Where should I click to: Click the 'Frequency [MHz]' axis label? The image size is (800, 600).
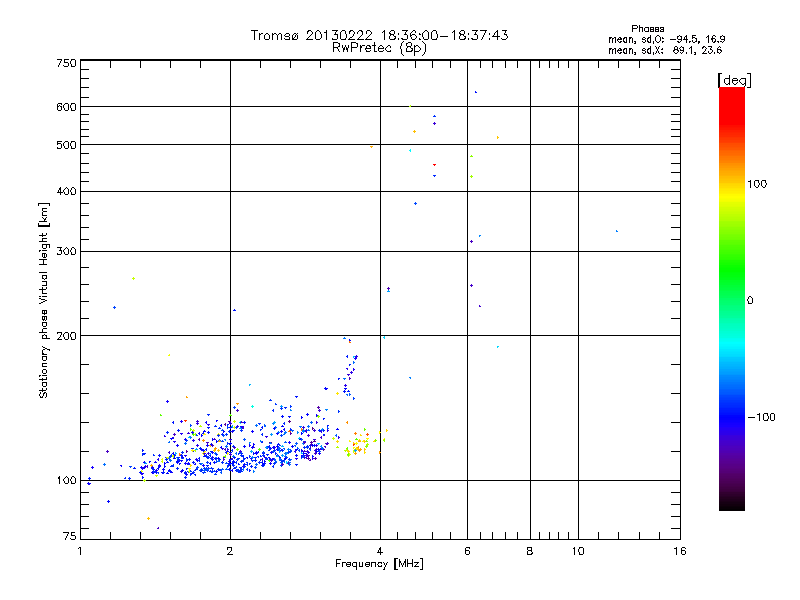click(x=379, y=564)
